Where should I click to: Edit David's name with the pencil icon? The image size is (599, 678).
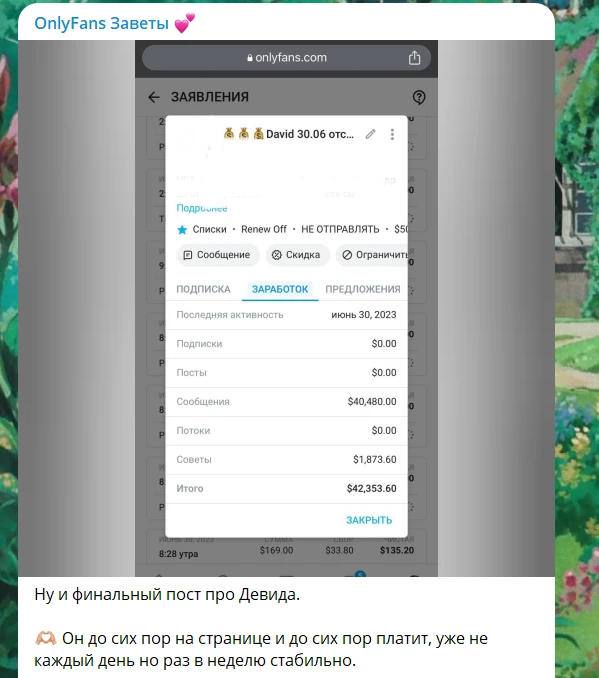[370, 134]
